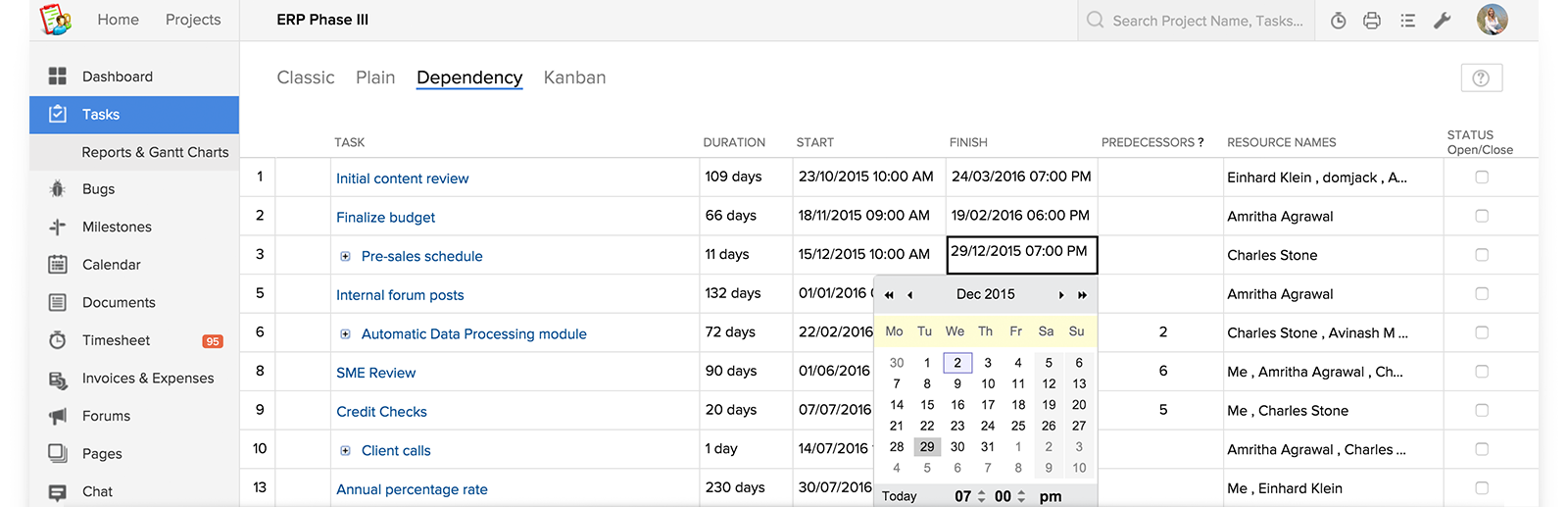The height and width of the screenshot is (507, 1568).
Task: Open the help question mark icon
Action: [1481, 78]
